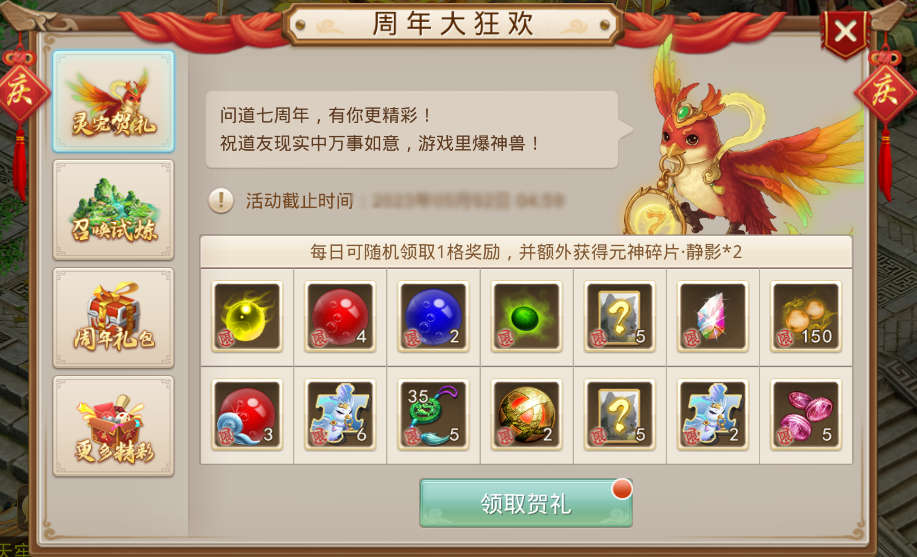The image size is (917, 557).
Task: Tap the pink gems reward icon
Action: coord(805,415)
